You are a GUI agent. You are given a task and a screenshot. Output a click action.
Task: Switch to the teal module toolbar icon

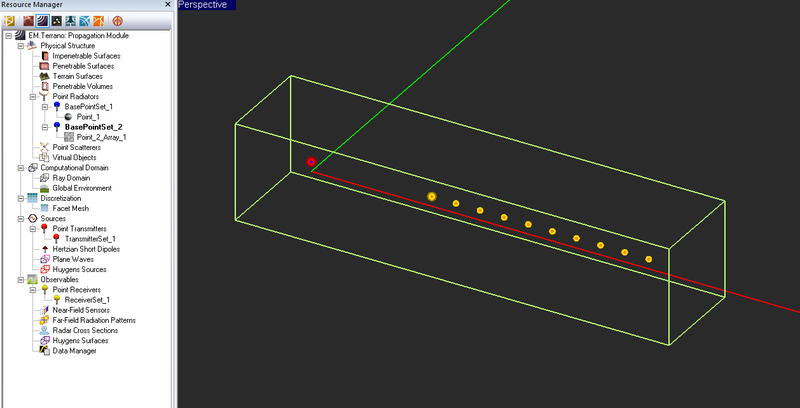coord(71,21)
